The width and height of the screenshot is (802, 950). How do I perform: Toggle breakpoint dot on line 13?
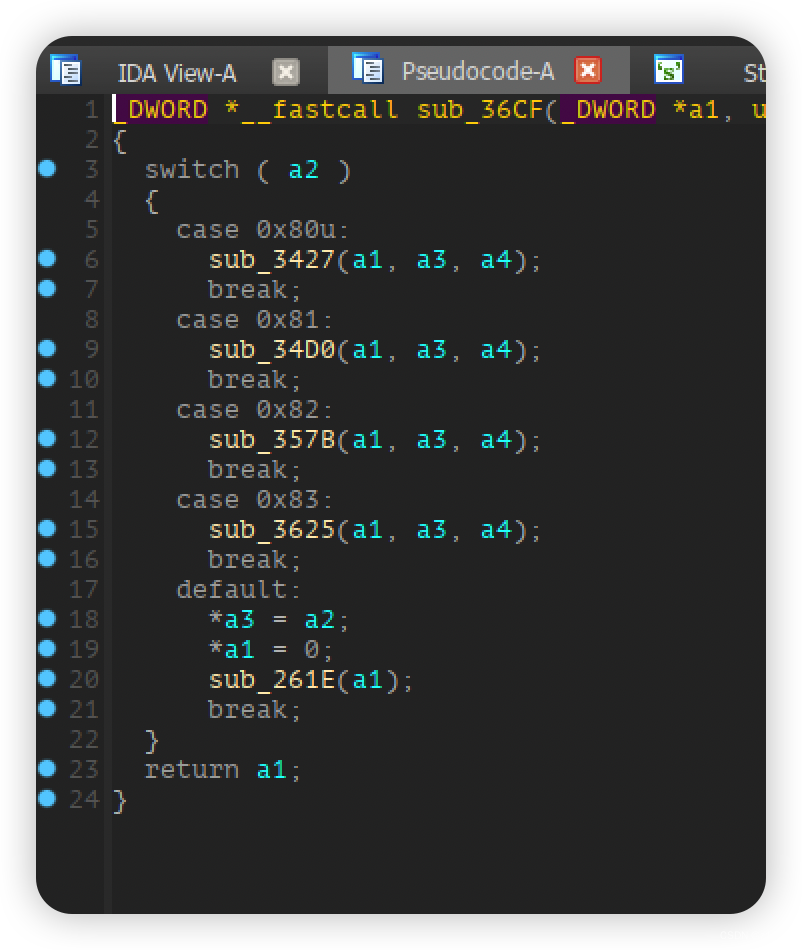(x=47, y=468)
